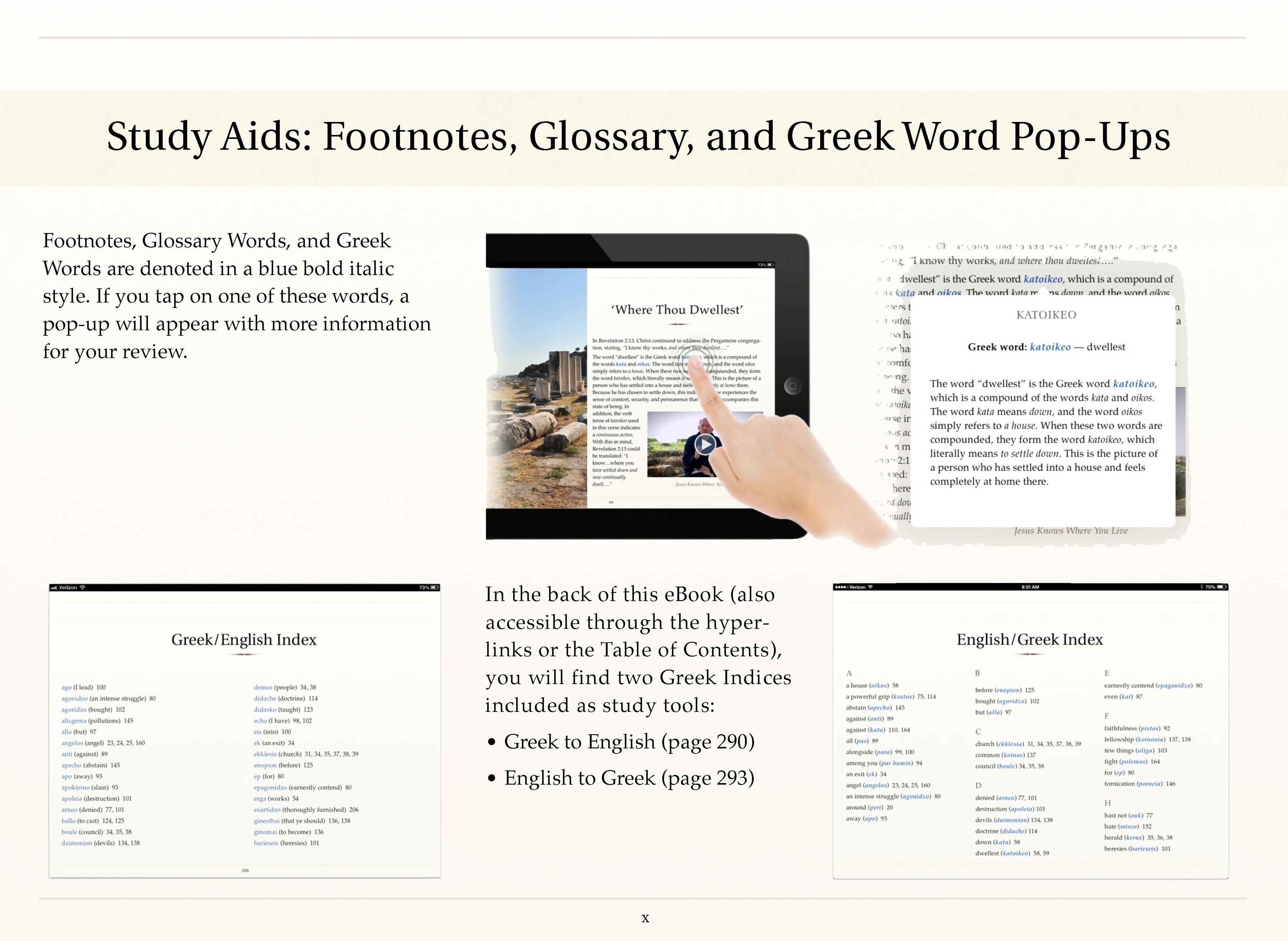Play the video on the iPad screen
The height and width of the screenshot is (941, 1288).
(705, 444)
